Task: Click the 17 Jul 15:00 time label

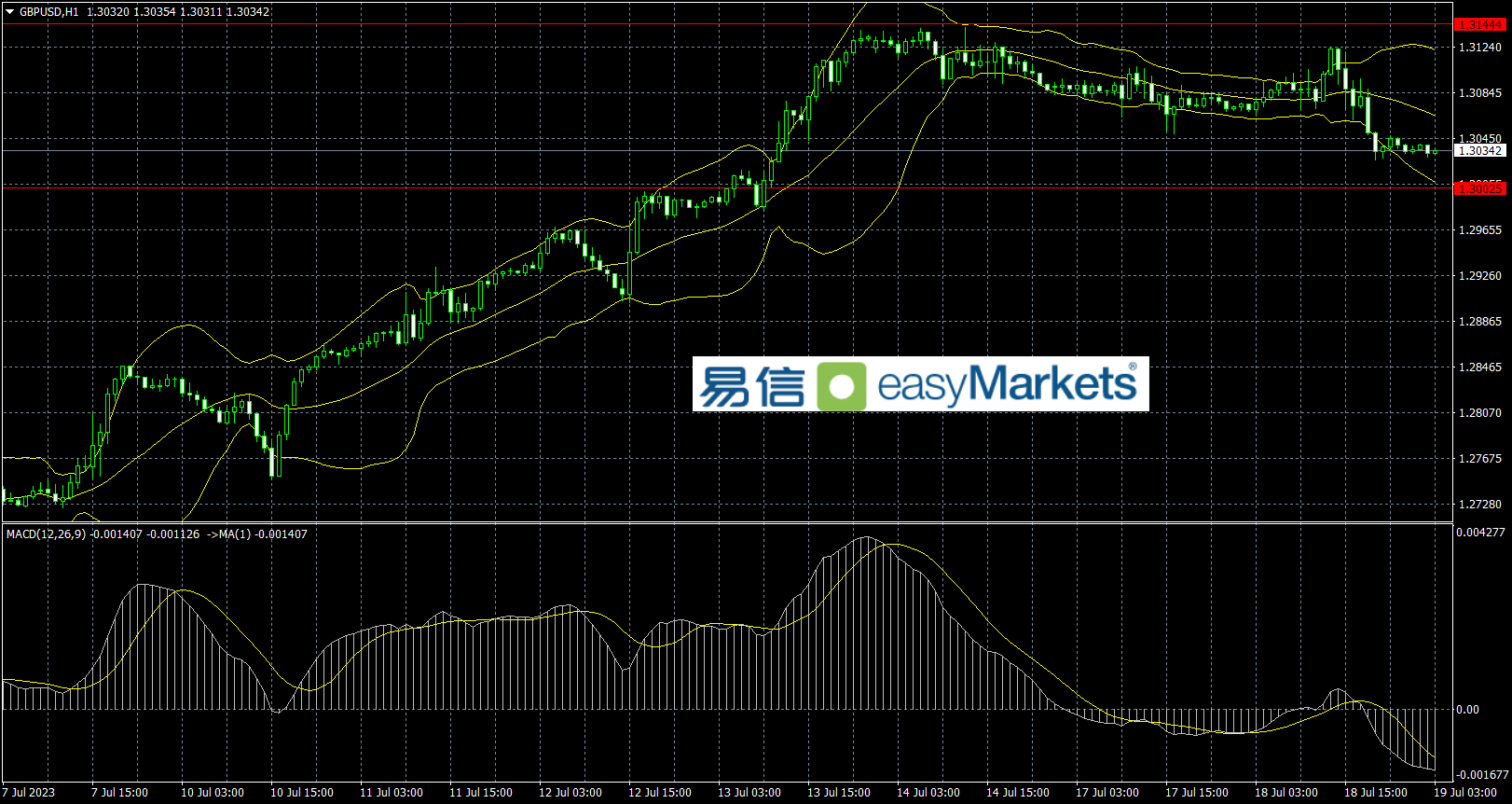Action: pos(1197,793)
